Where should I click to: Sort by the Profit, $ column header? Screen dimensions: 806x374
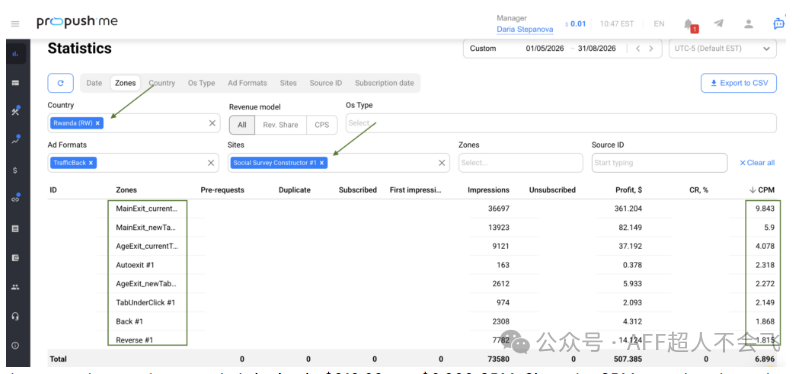pos(629,190)
